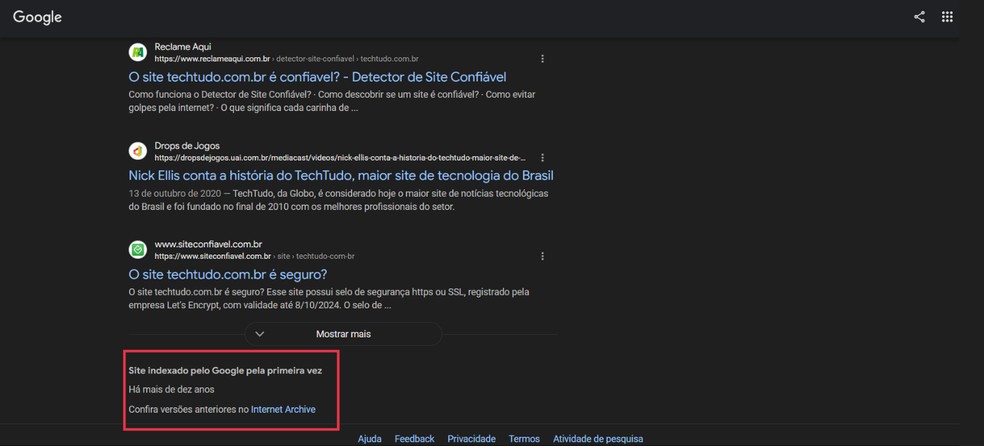Click the Reclame Aqui site name
This screenshot has height=446, width=984.
coord(183,47)
